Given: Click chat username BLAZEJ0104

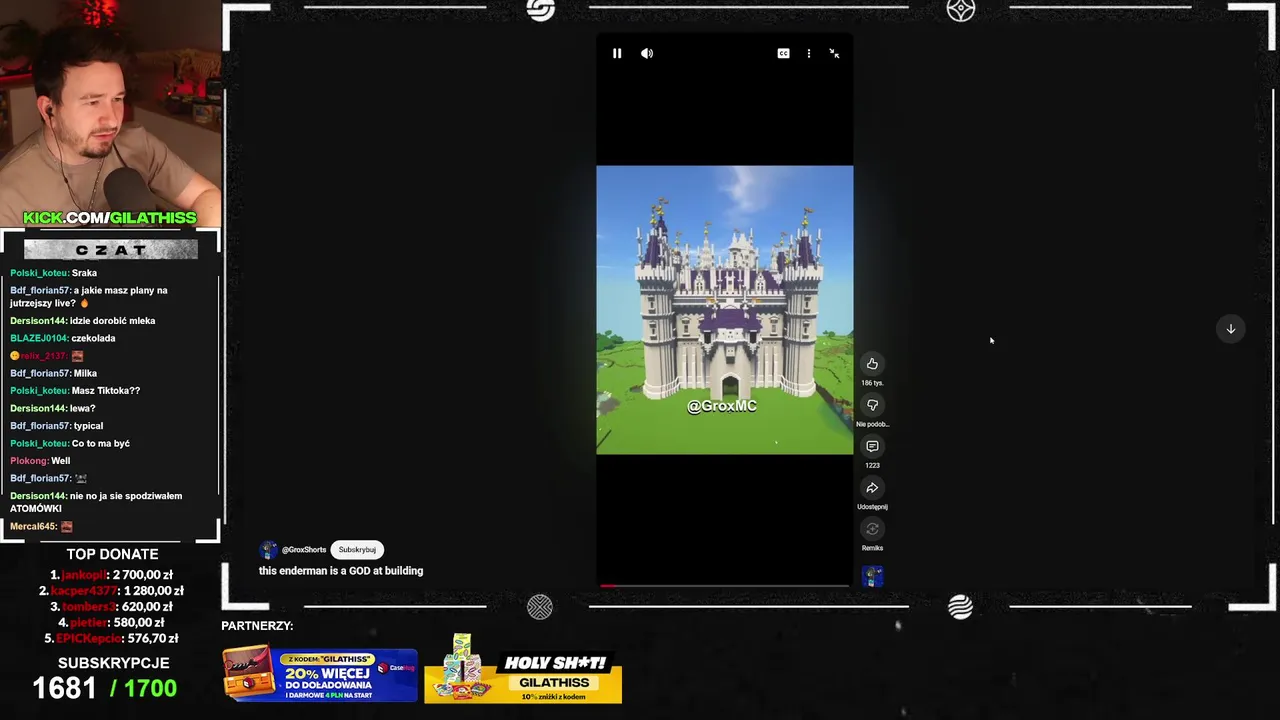Looking at the screenshot, I should pyautogui.click(x=37, y=338).
